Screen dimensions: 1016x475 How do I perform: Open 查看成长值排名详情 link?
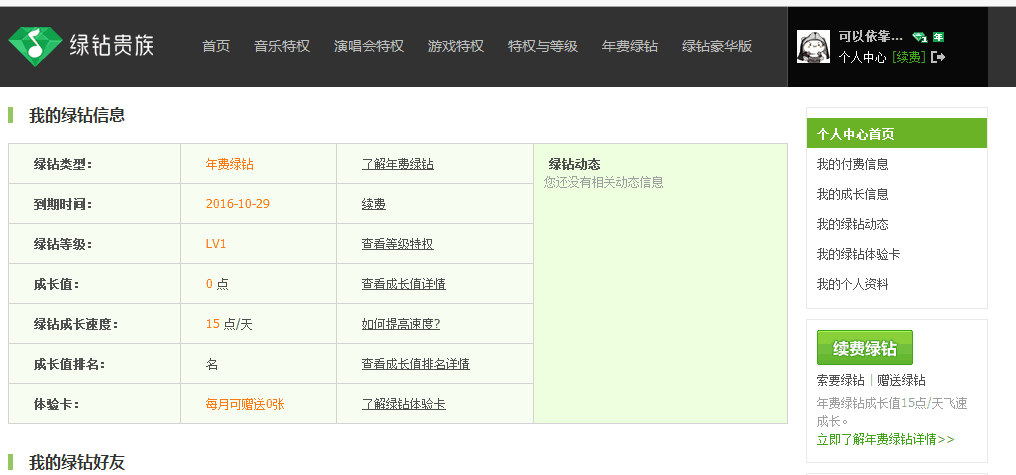click(x=415, y=364)
